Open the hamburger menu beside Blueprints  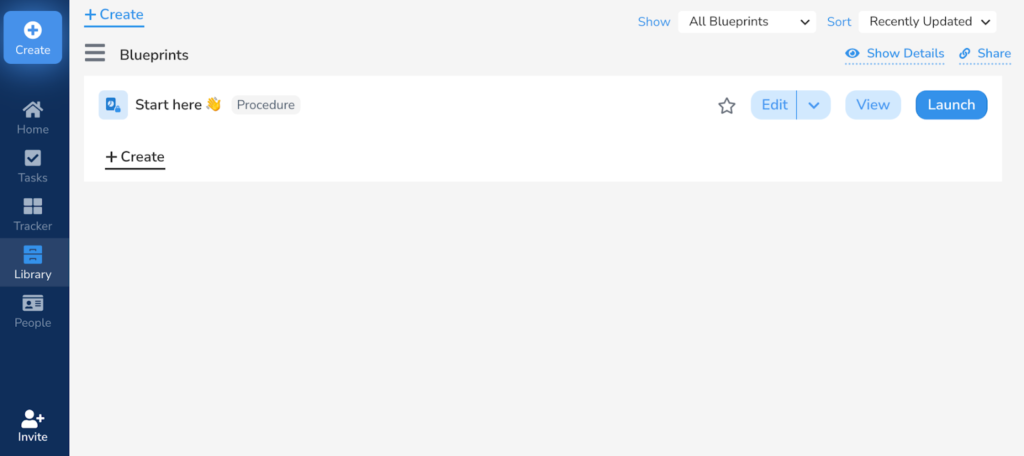(95, 53)
